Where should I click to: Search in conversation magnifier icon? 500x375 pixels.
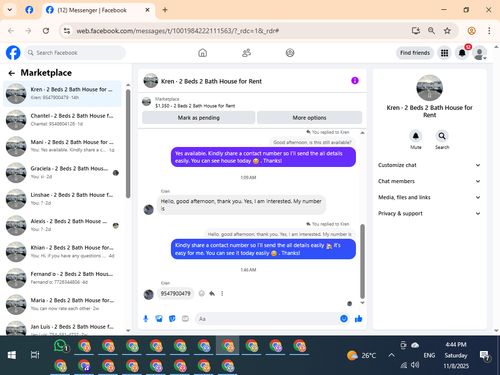442,136
